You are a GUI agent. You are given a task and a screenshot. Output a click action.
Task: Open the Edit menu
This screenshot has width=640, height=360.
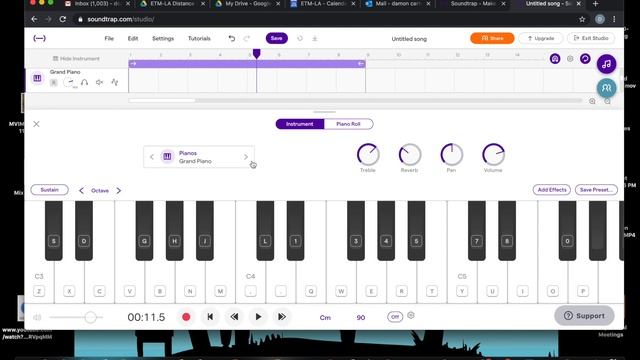(133, 38)
